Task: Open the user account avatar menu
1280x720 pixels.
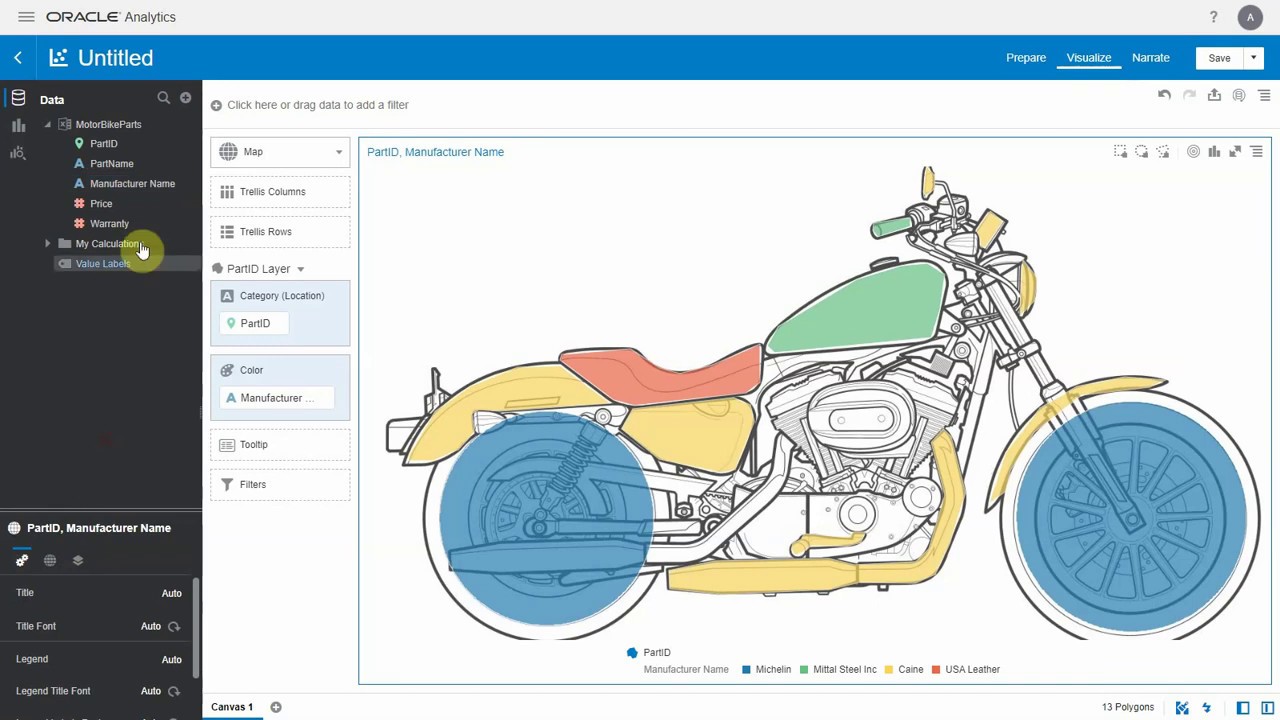Action: [x=1250, y=17]
